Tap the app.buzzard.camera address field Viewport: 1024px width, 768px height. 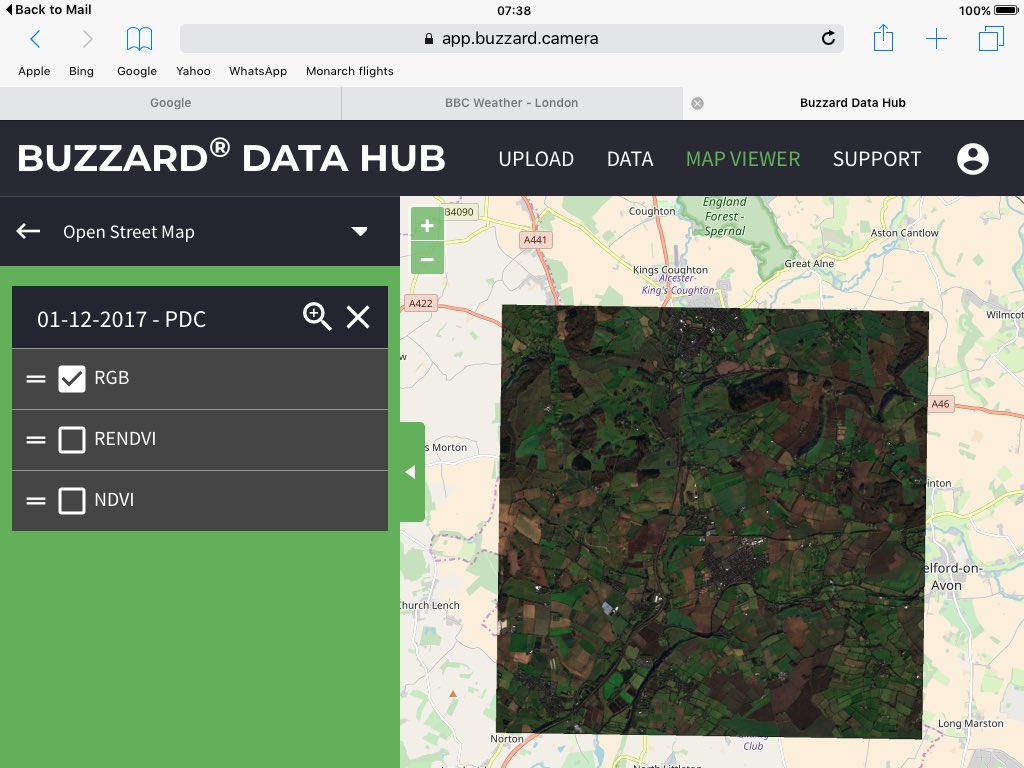pos(511,39)
